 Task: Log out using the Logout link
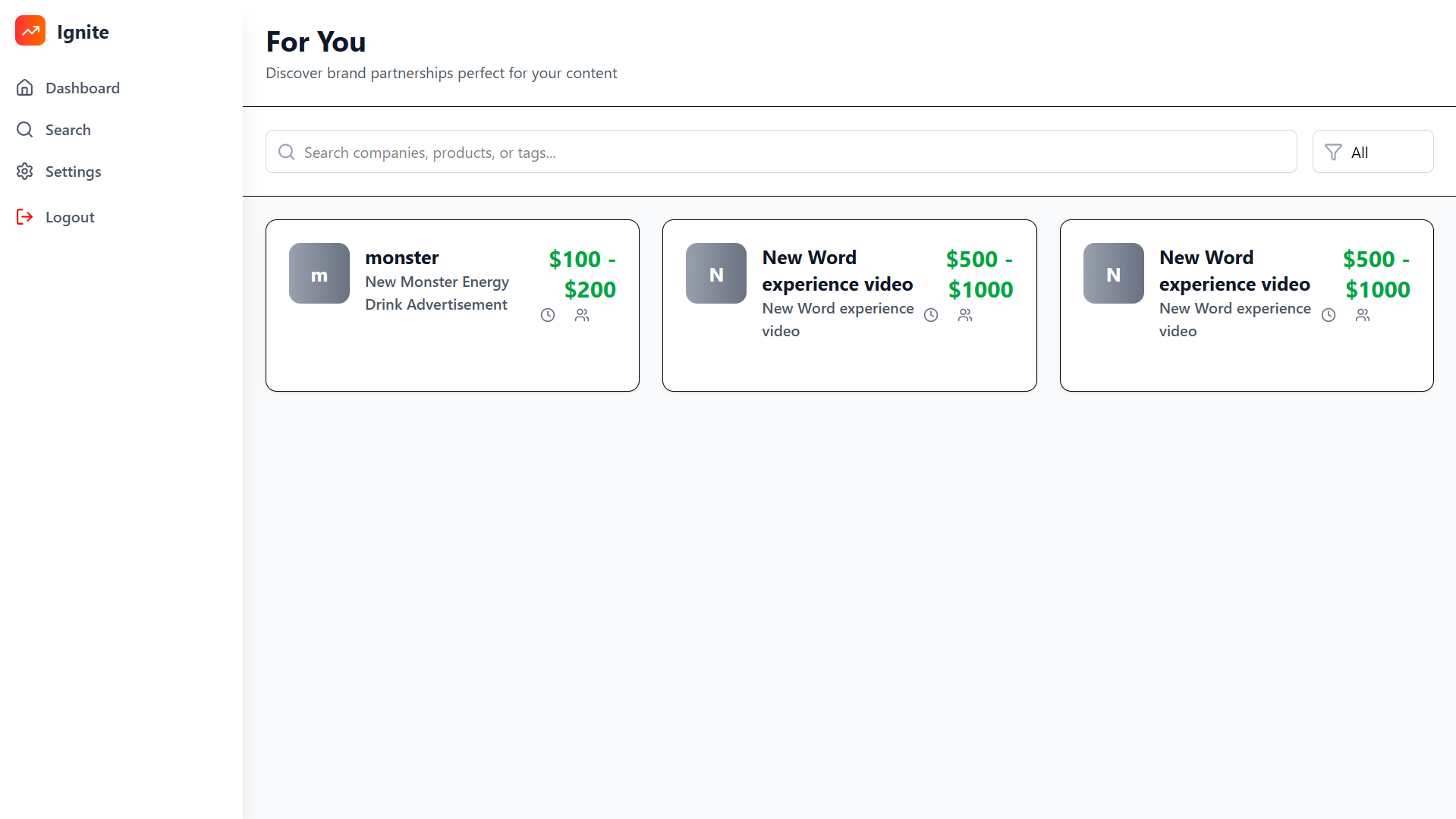70,217
